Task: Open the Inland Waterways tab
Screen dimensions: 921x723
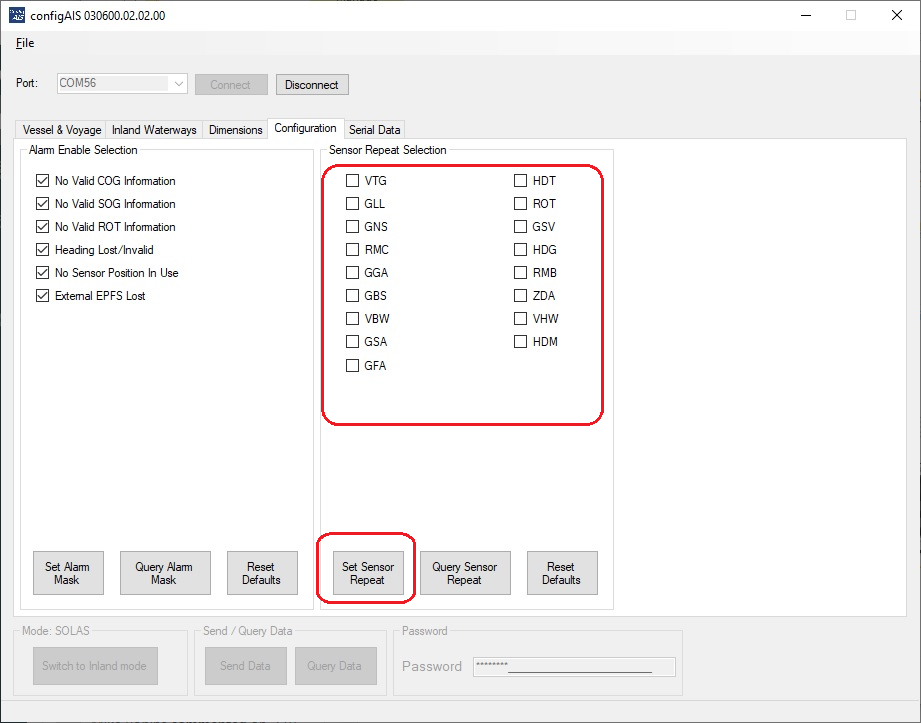Action: pyautogui.click(x=154, y=130)
